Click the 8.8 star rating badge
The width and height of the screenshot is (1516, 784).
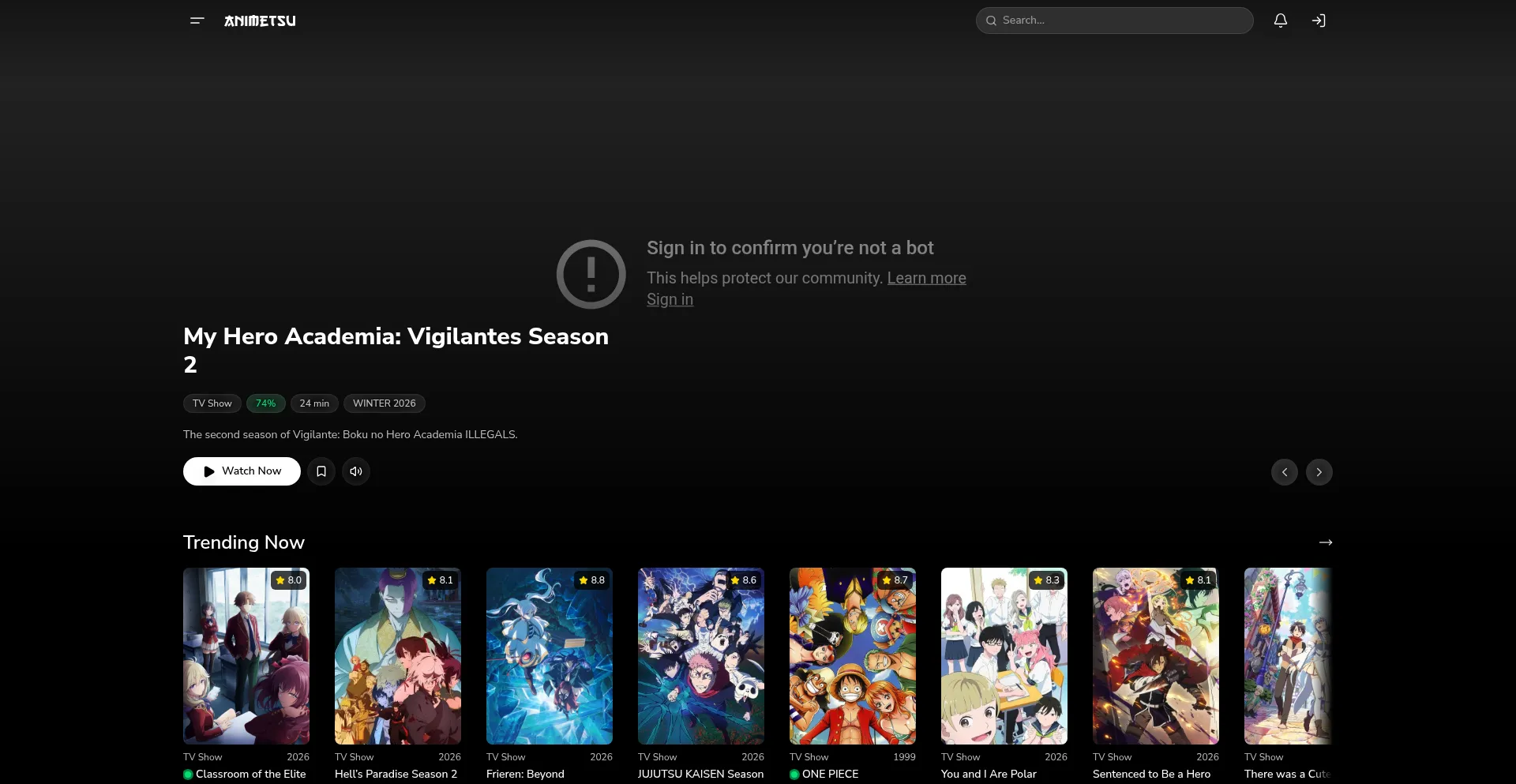[591, 580]
